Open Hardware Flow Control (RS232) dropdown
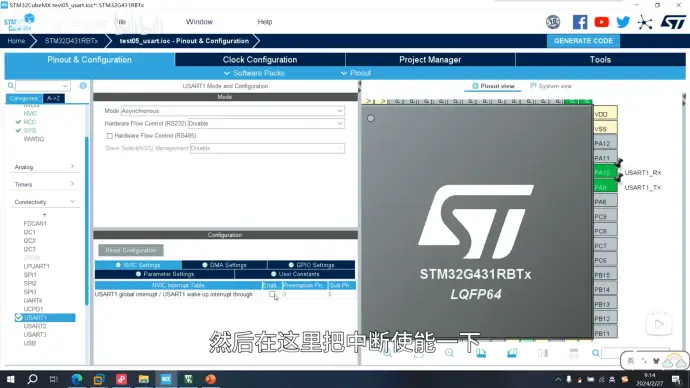 click(266, 124)
